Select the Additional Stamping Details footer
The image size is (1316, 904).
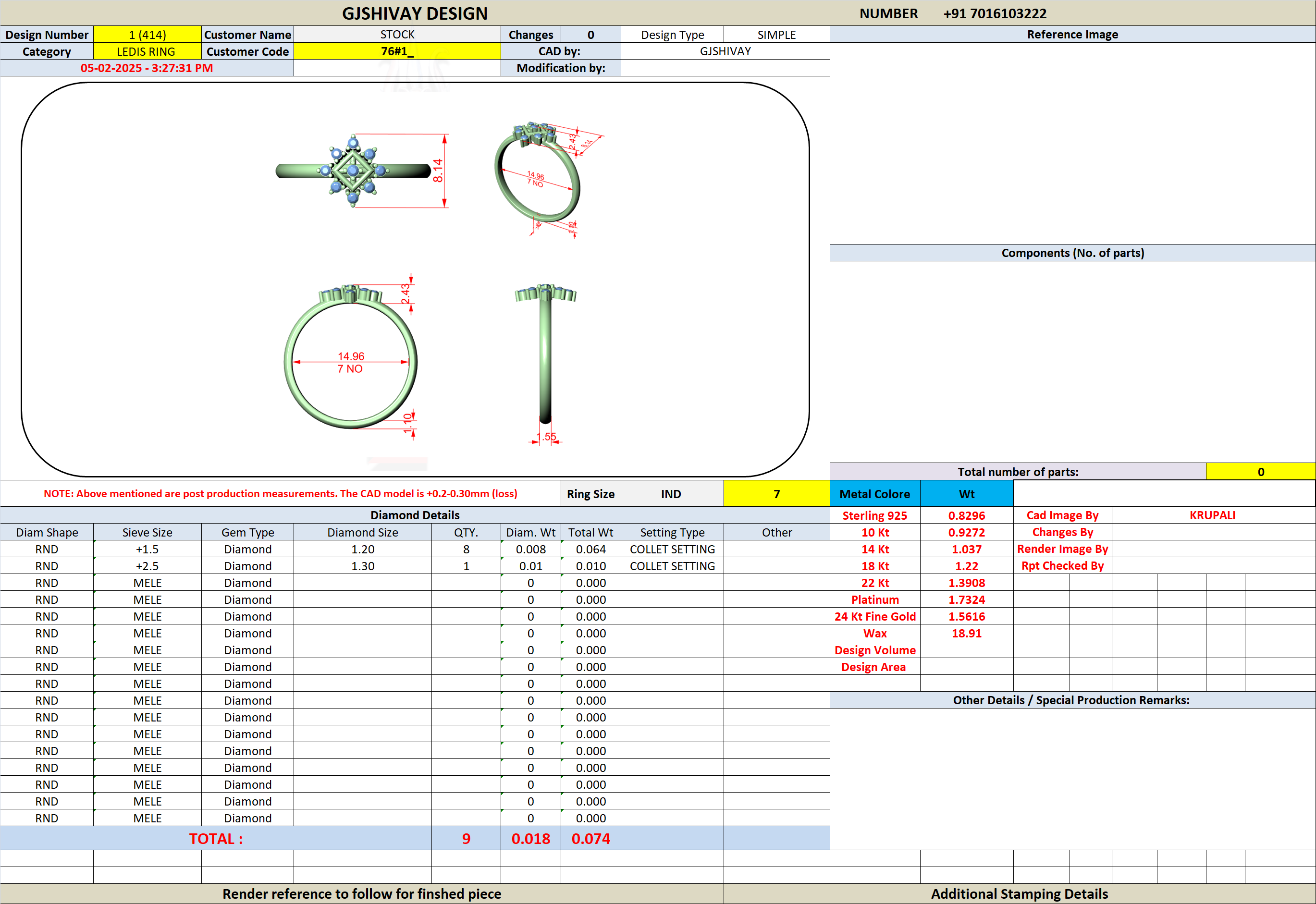click(x=1019, y=894)
